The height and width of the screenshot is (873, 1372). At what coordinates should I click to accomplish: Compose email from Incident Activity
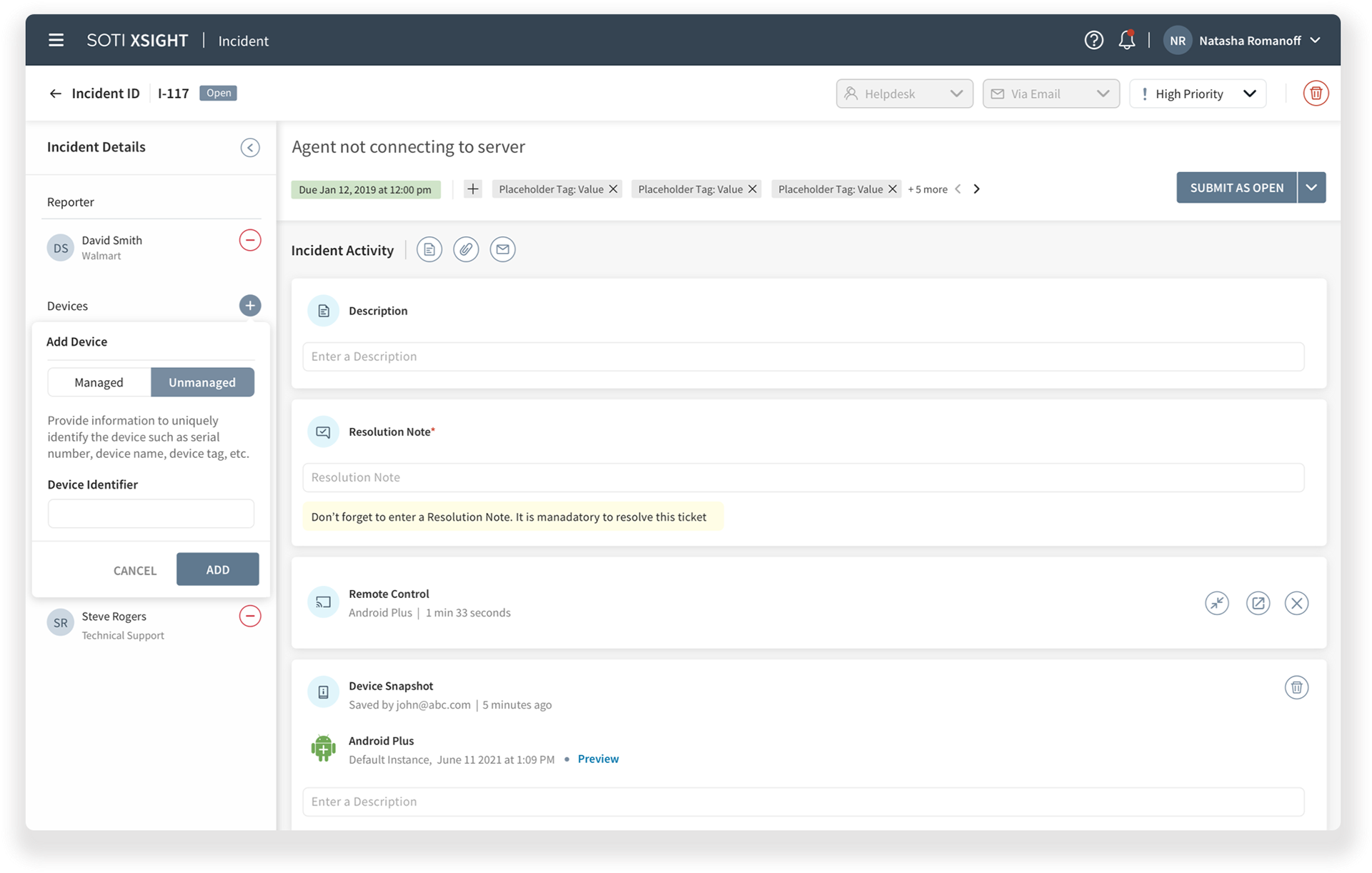tap(503, 249)
